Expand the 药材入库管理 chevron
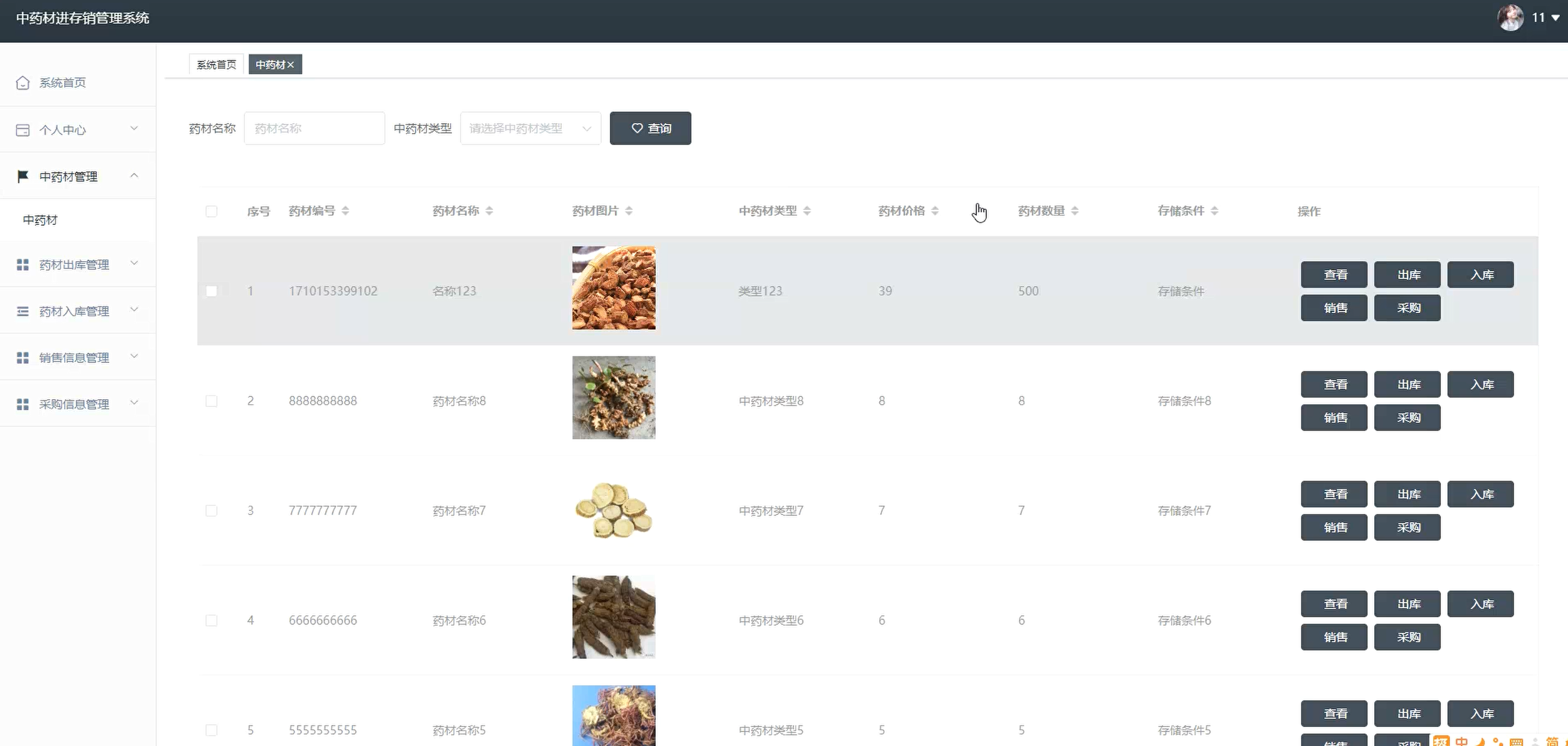The image size is (1568, 746). pyautogui.click(x=135, y=310)
